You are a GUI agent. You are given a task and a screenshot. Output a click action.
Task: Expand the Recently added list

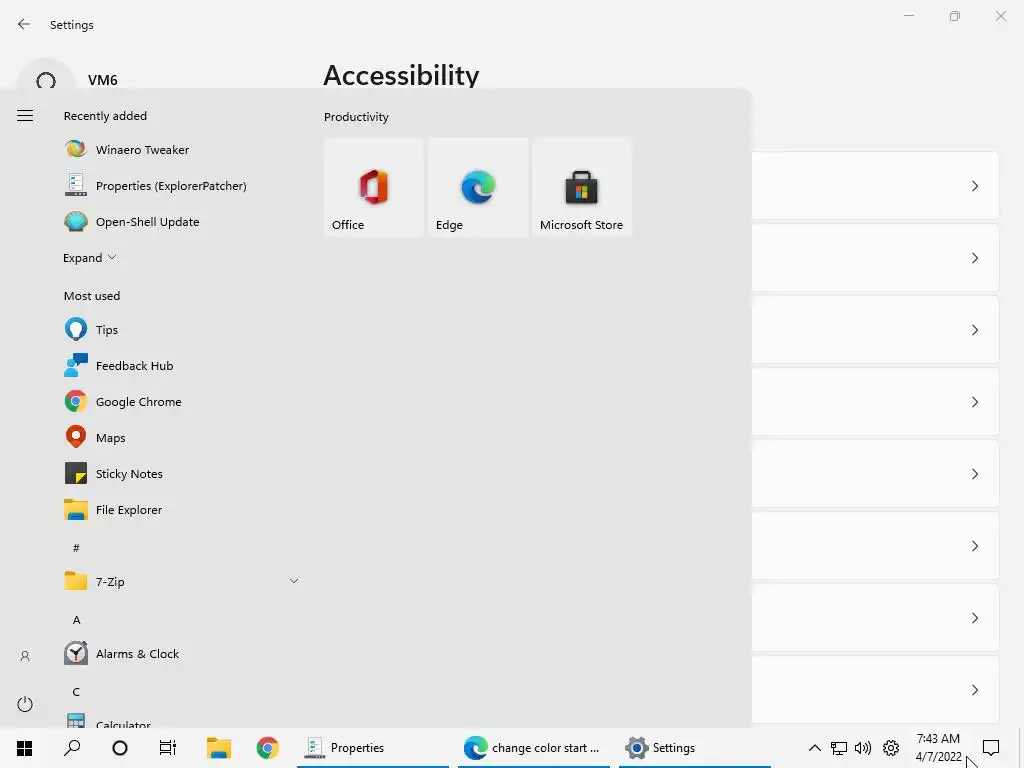click(x=89, y=258)
